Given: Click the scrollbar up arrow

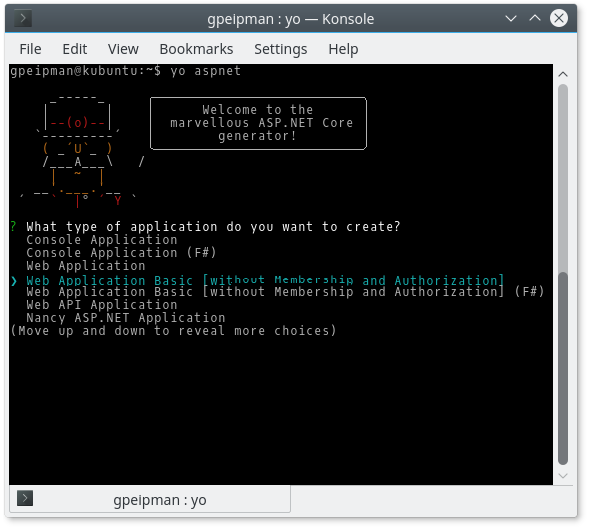Looking at the screenshot, I should click(563, 74).
